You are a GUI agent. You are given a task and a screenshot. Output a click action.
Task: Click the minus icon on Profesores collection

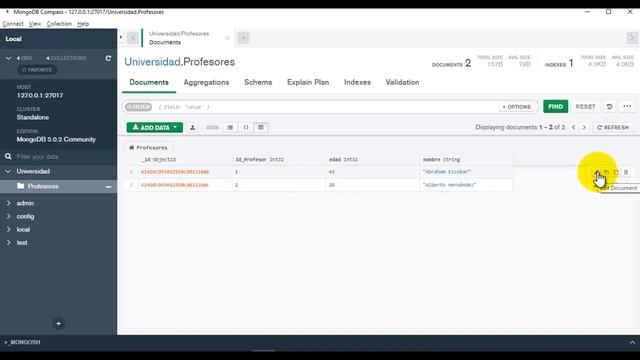[x=109, y=187]
